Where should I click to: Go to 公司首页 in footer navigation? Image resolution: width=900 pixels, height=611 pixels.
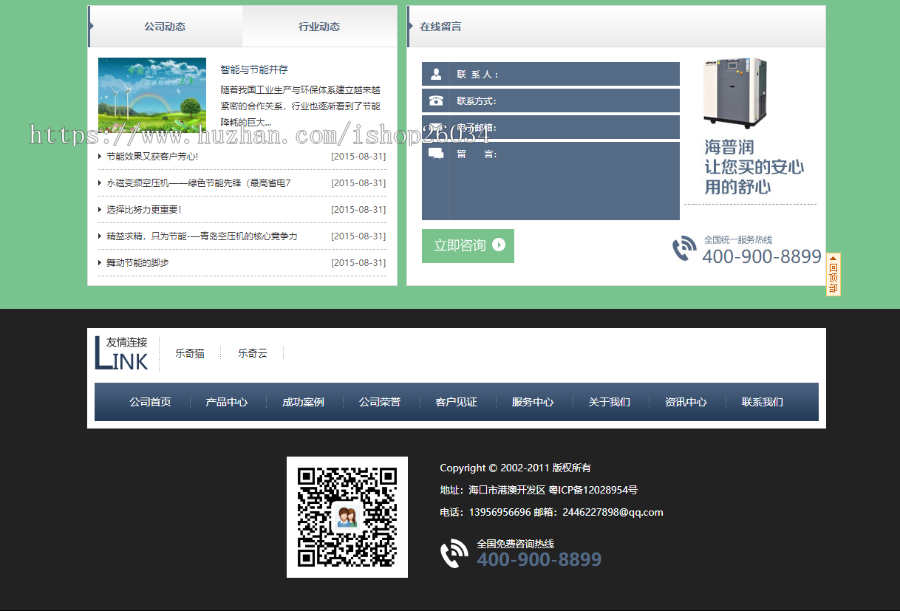point(150,402)
